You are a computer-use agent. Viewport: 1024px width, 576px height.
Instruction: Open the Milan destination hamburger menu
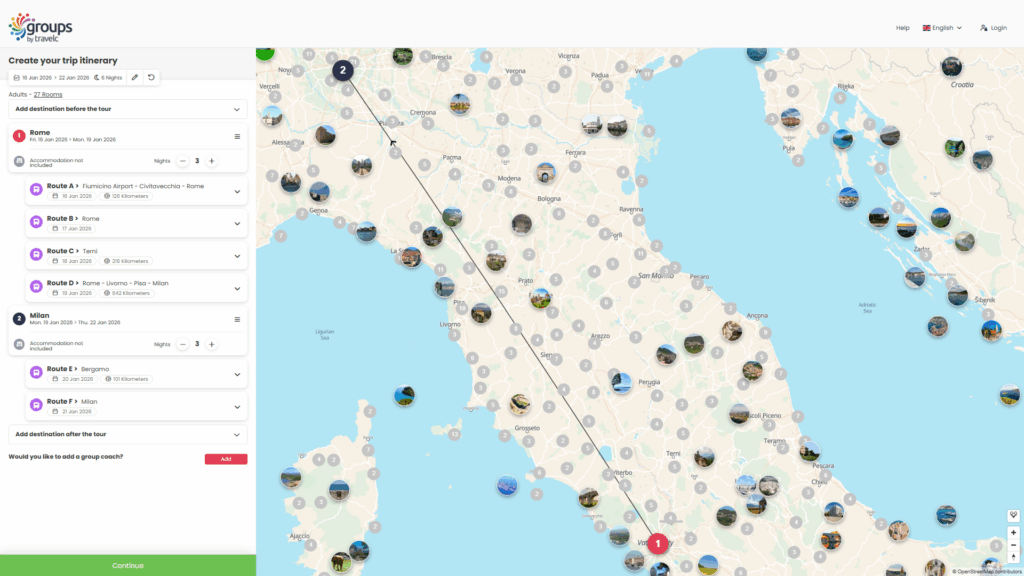click(x=237, y=320)
